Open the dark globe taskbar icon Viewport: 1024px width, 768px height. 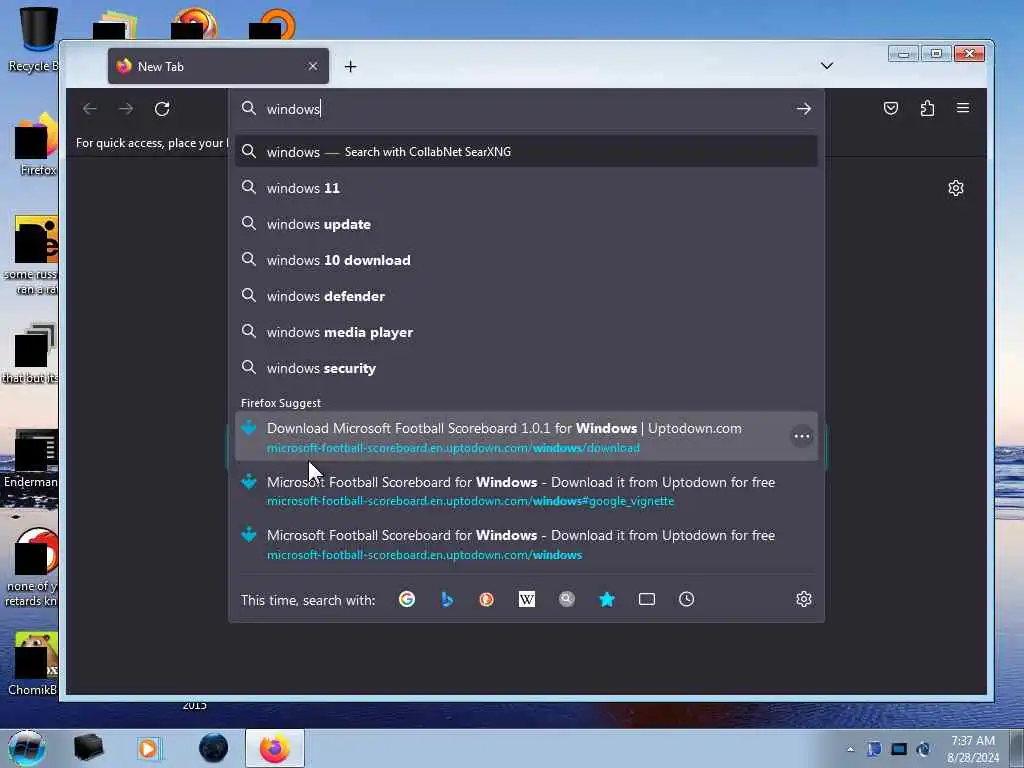click(x=214, y=748)
